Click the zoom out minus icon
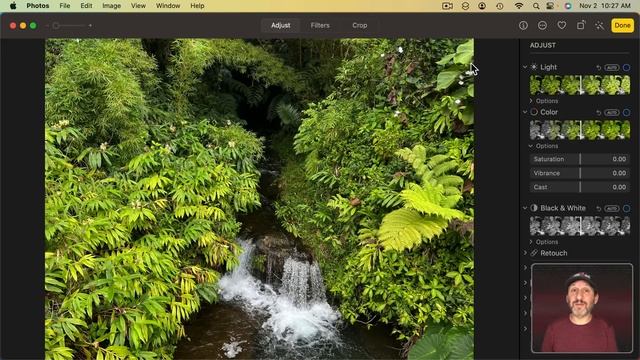 click(x=47, y=26)
